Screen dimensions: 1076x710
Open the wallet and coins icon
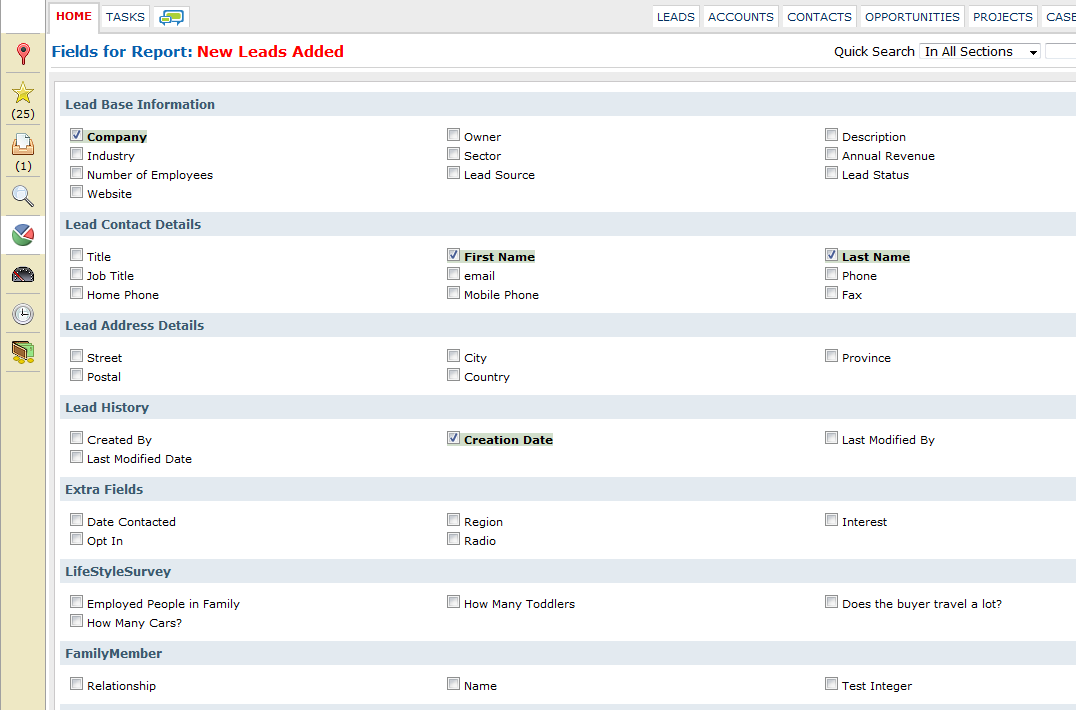tap(23, 353)
